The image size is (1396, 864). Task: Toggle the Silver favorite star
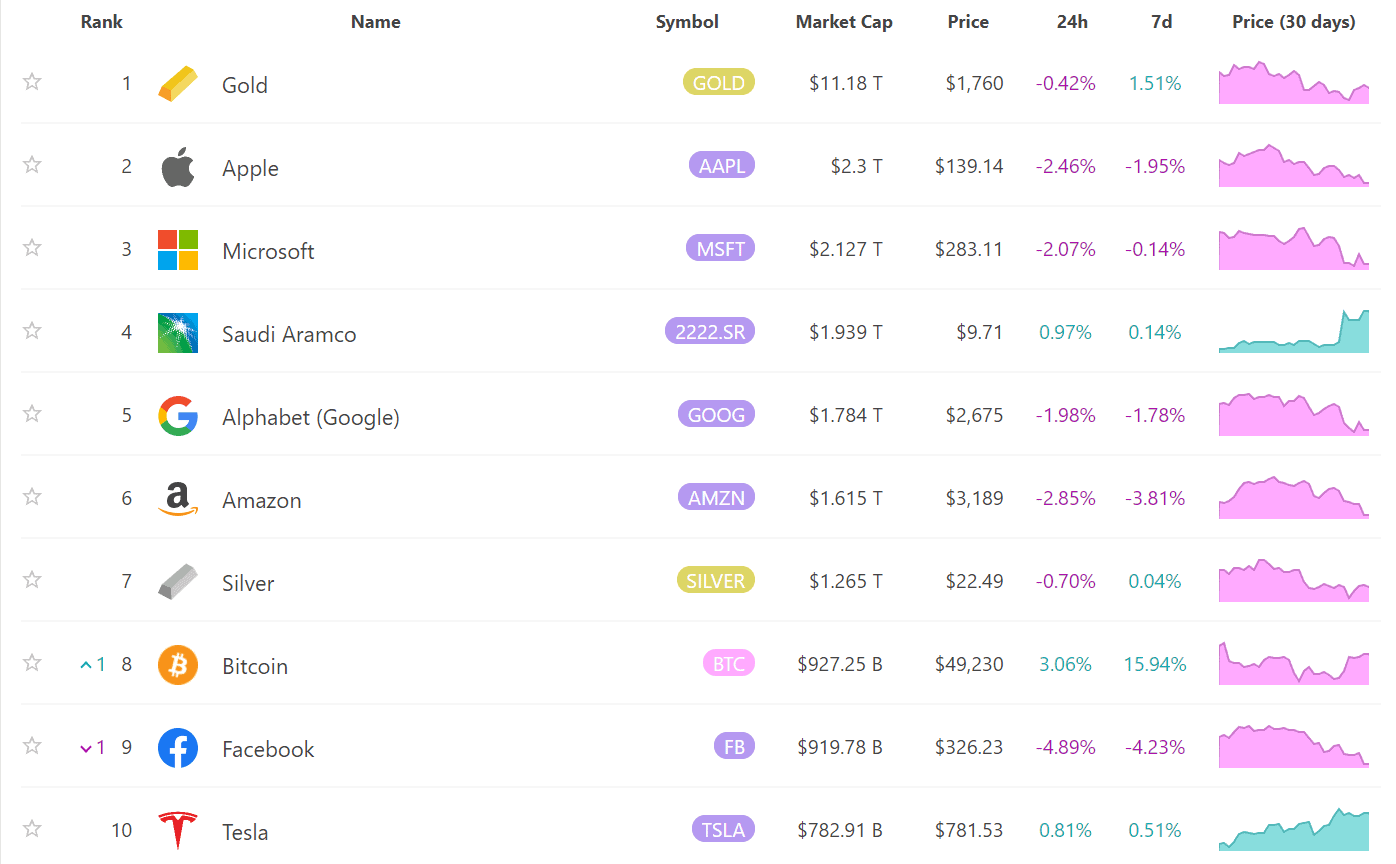click(x=32, y=580)
